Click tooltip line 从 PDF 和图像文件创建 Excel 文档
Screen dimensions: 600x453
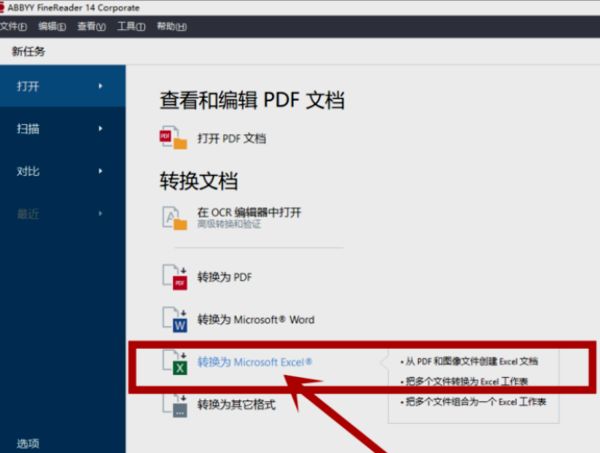469,361
